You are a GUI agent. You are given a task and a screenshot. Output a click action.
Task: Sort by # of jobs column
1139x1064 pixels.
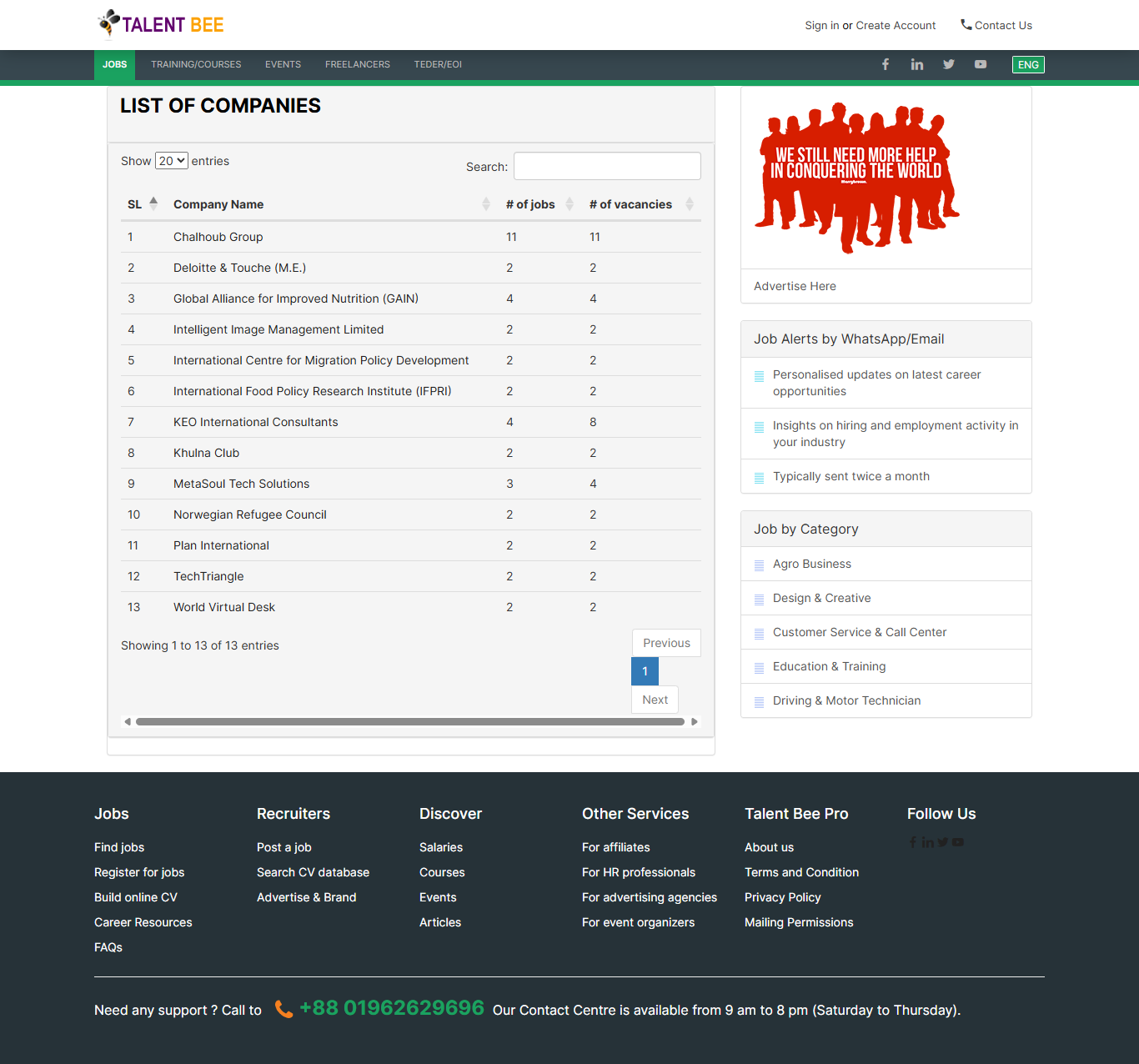tap(530, 204)
